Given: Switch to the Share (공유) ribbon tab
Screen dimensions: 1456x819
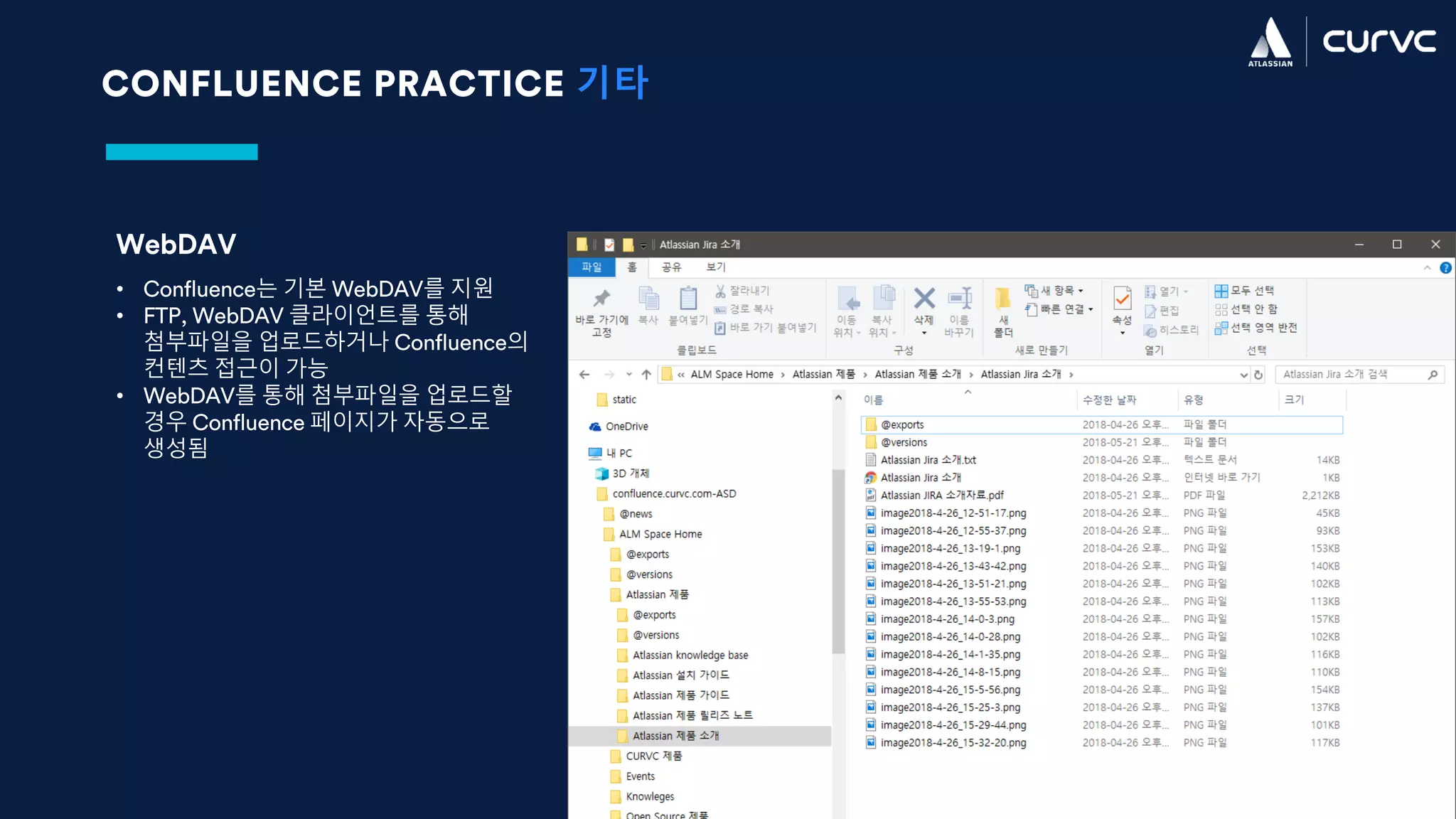Looking at the screenshot, I should pyautogui.click(x=672, y=267).
